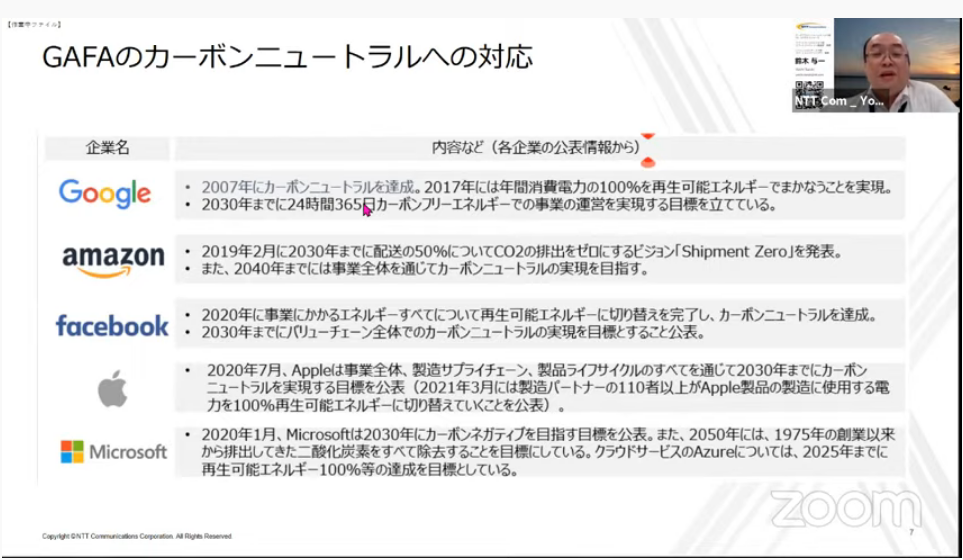Click the Google logo in the table
The height and width of the screenshot is (560, 963).
[x=104, y=193]
